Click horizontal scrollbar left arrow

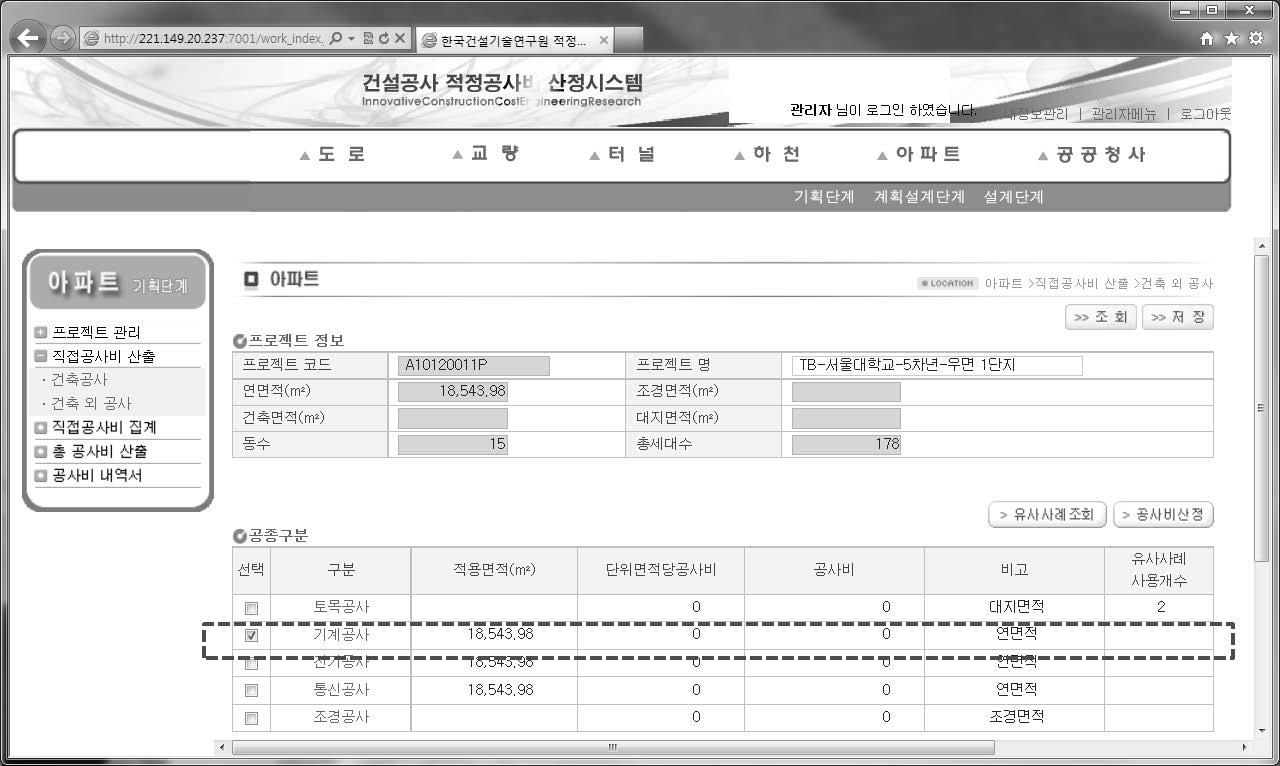(x=222, y=747)
